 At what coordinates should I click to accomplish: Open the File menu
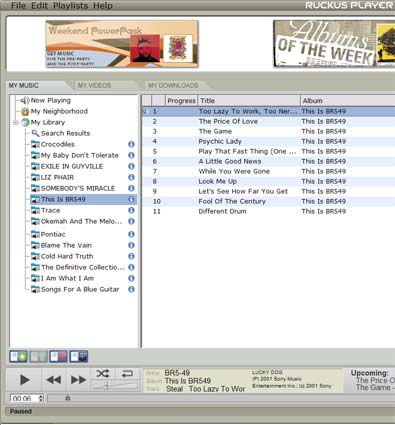pos(18,6)
